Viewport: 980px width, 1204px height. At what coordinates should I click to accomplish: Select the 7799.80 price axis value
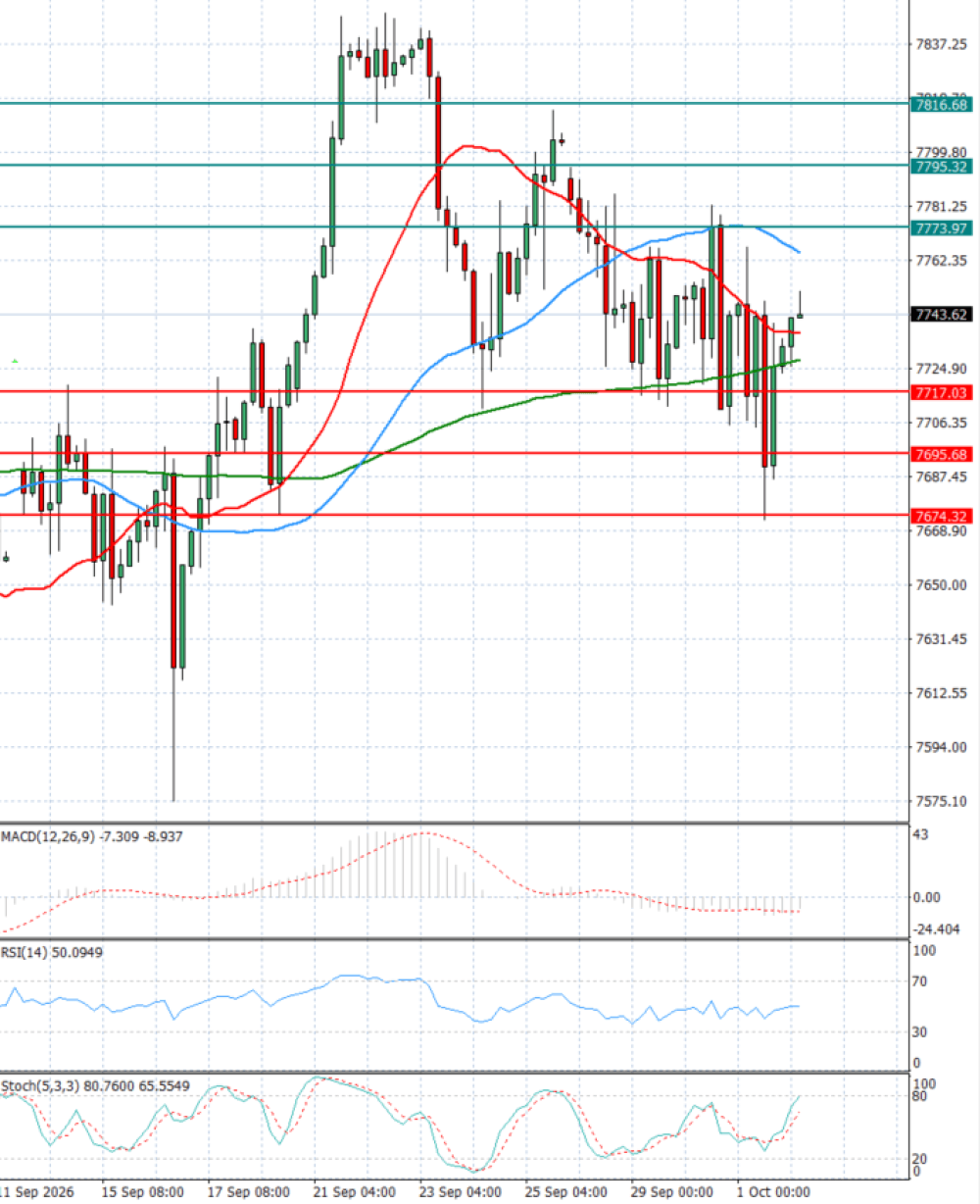pos(941,152)
